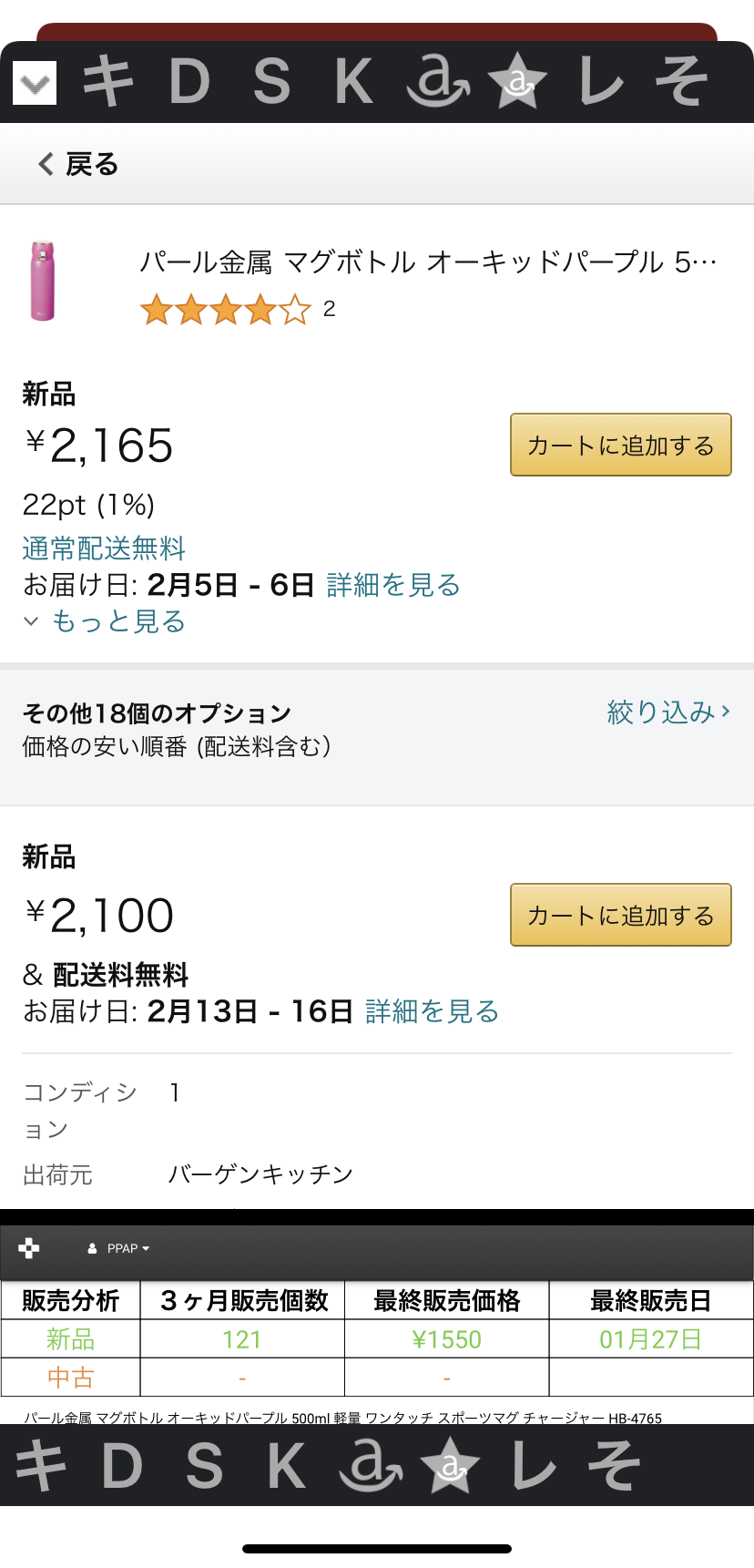This screenshot has height=1568, width=754.
Task: Tap the D icon in the top toolbar
Action: pyautogui.click(x=189, y=82)
